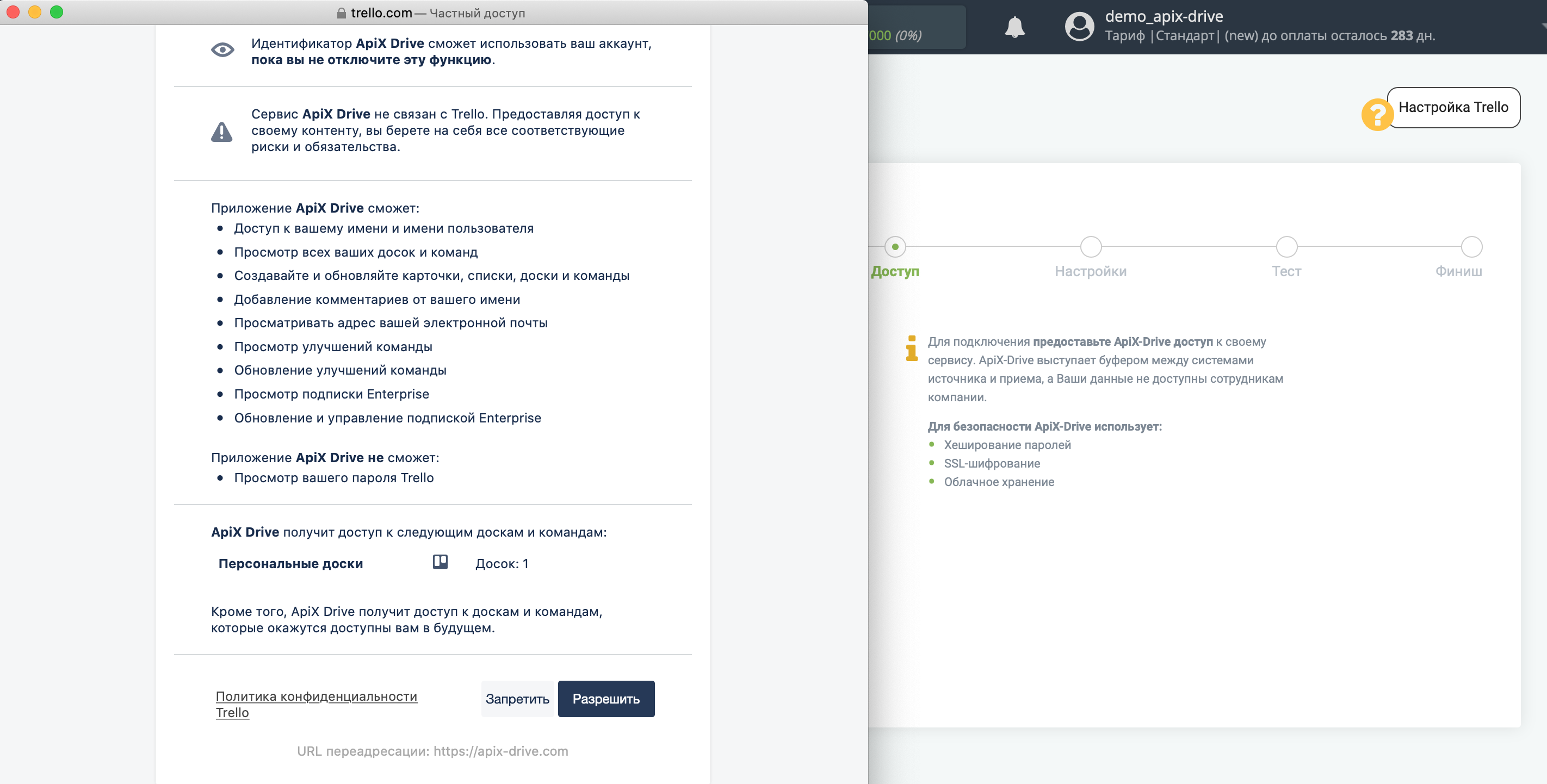Select the Доступ step marker
Viewport: 1547px width, 784px height.
(895, 247)
